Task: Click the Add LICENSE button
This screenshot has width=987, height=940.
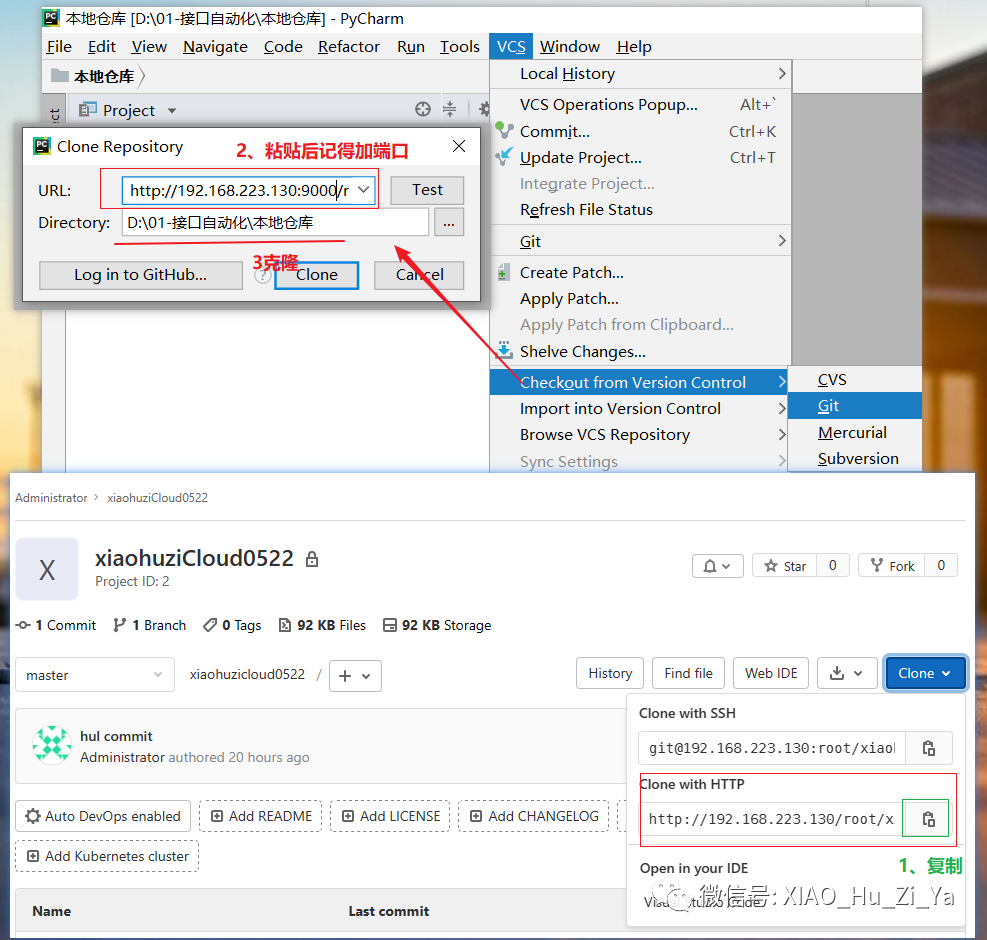Action: (390, 816)
